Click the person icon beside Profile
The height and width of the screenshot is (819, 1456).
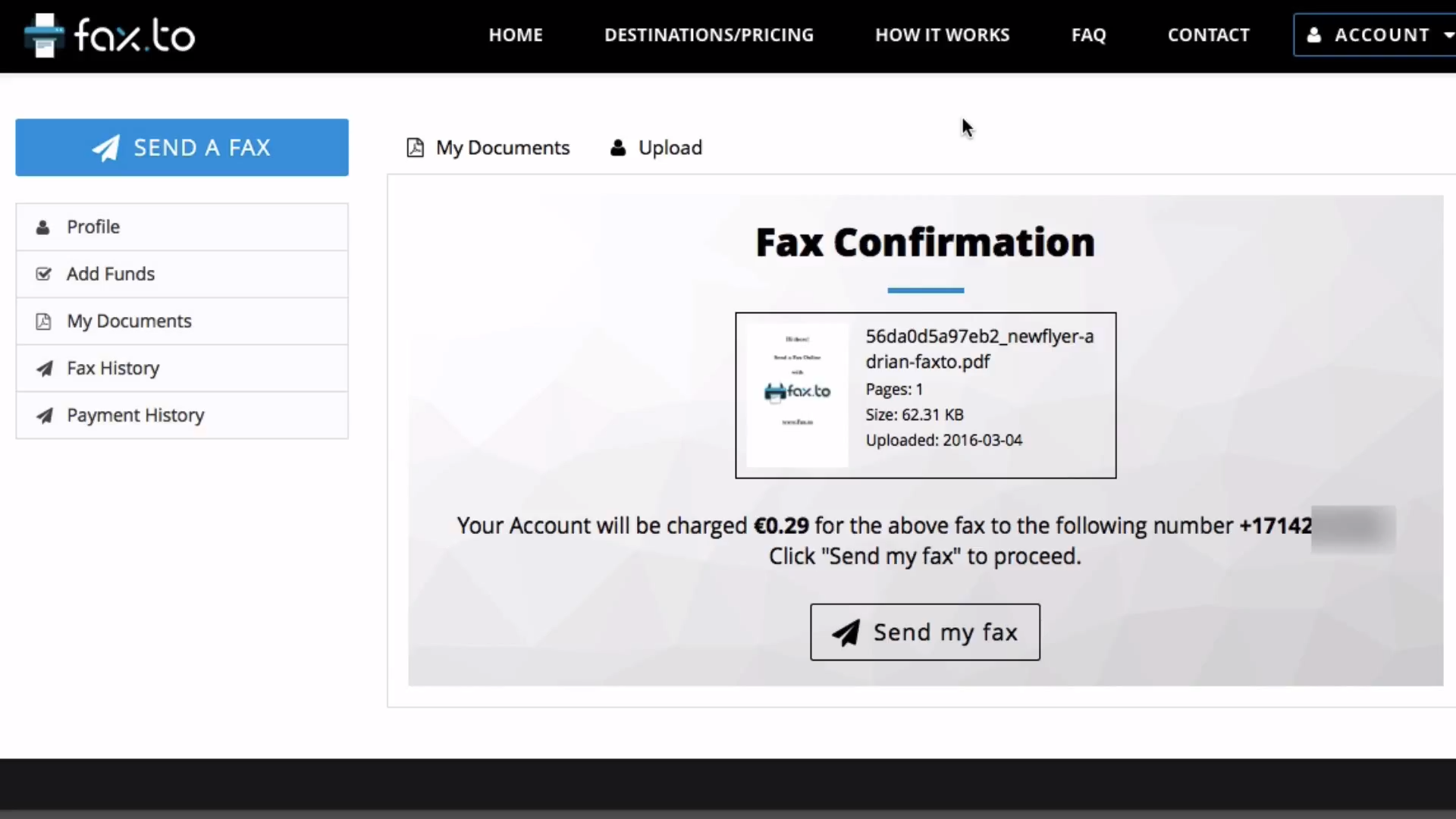tap(43, 227)
